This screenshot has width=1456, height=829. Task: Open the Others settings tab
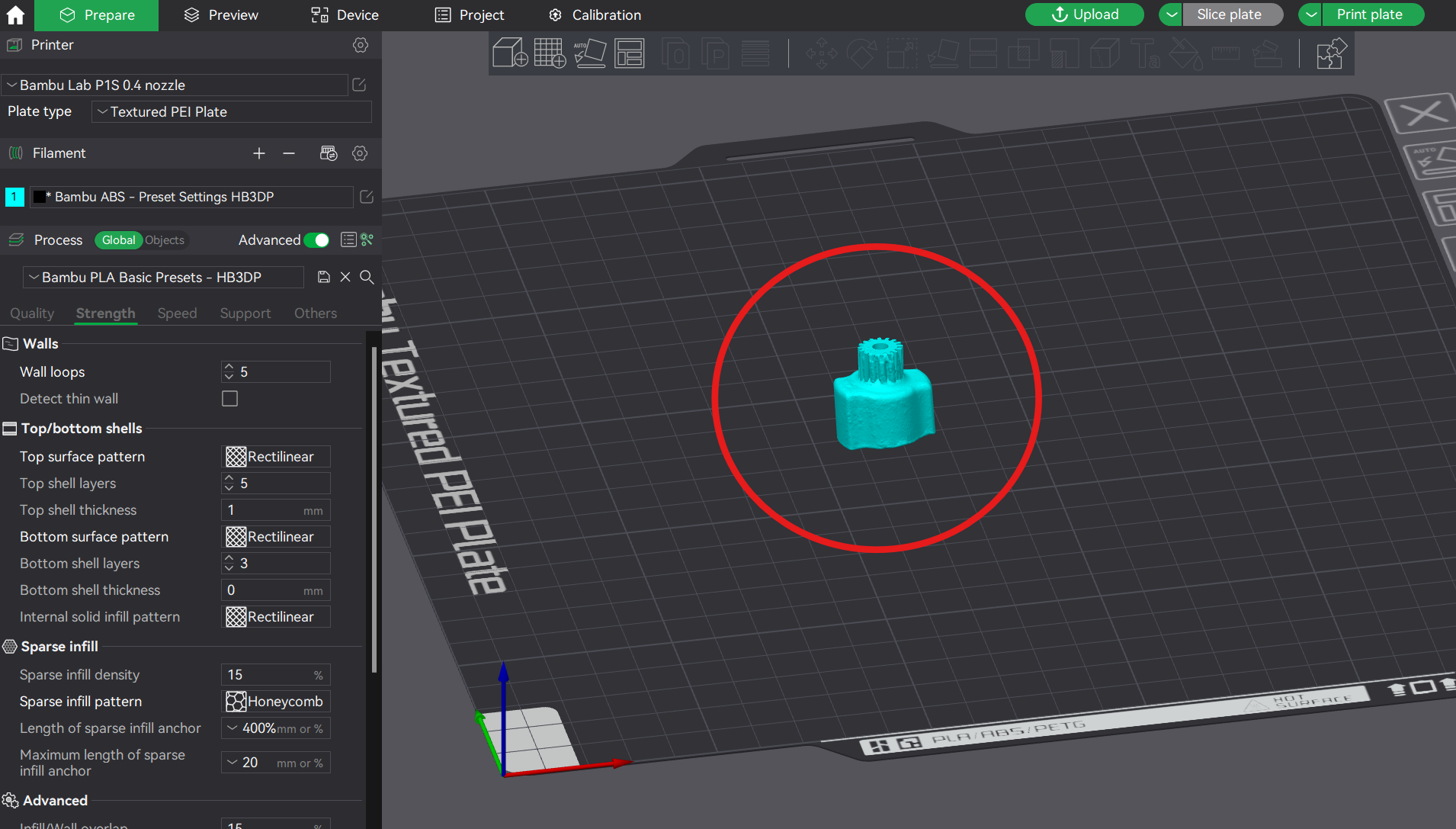316,313
